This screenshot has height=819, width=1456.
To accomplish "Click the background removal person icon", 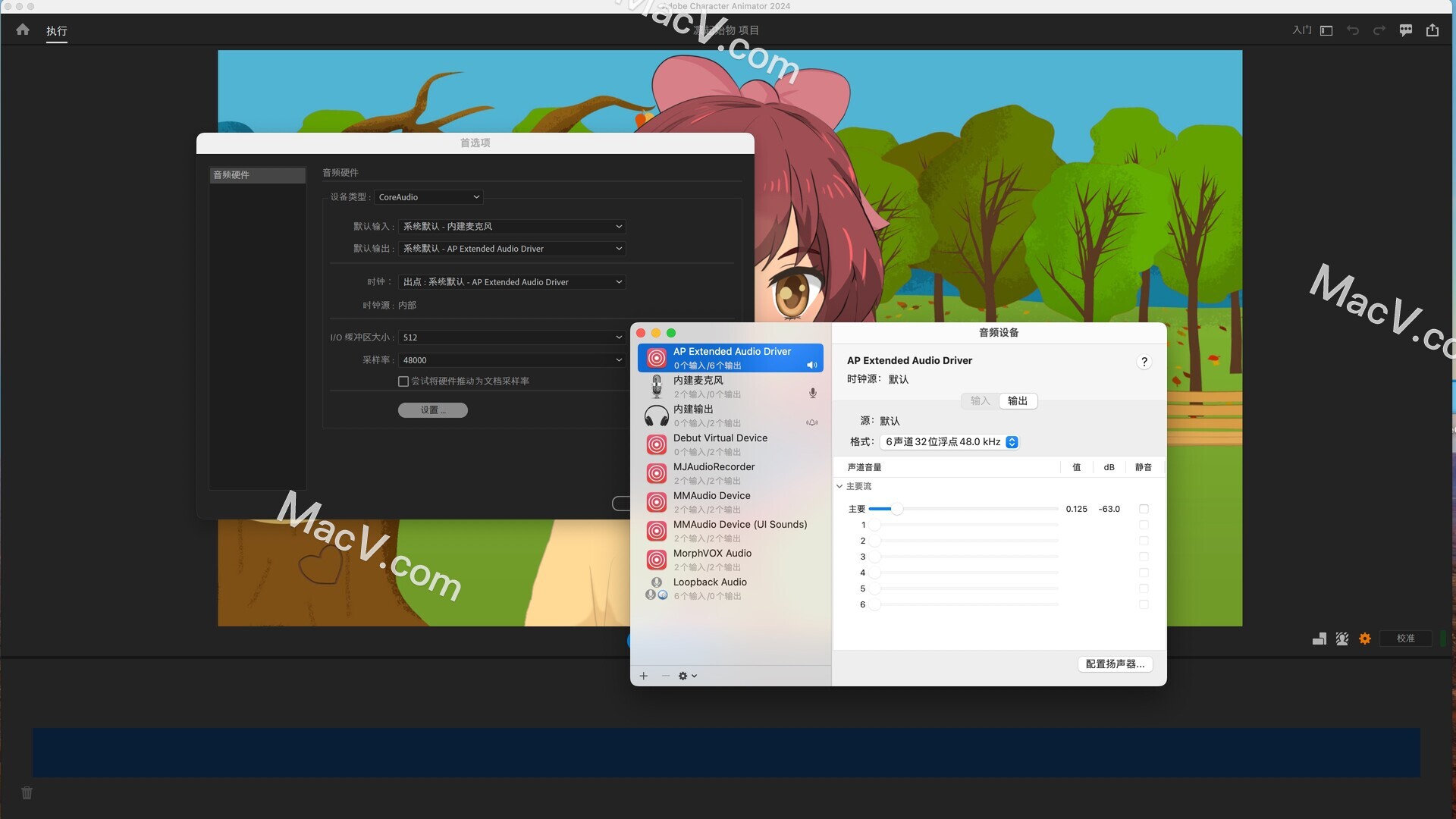I will click(1342, 639).
